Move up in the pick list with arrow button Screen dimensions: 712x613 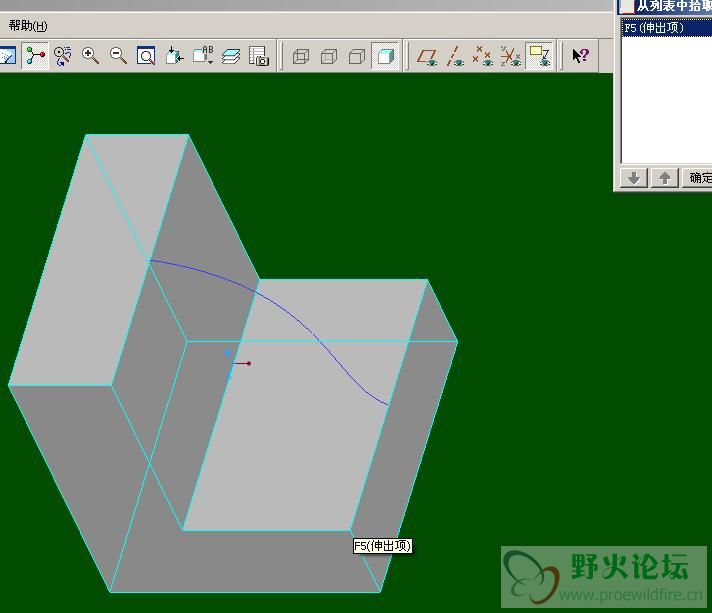(x=665, y=178)
